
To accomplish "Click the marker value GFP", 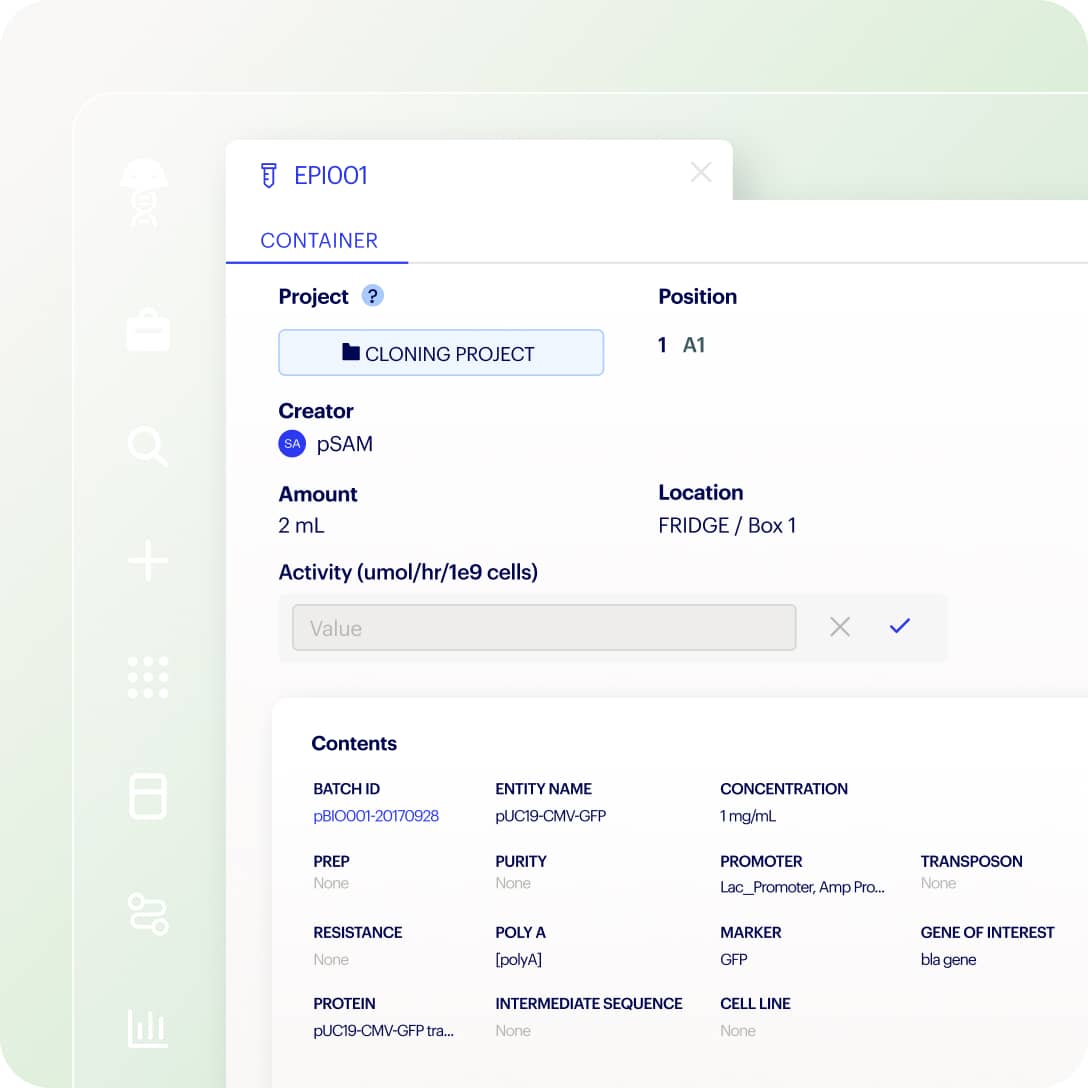I will [x=733, y=960].
